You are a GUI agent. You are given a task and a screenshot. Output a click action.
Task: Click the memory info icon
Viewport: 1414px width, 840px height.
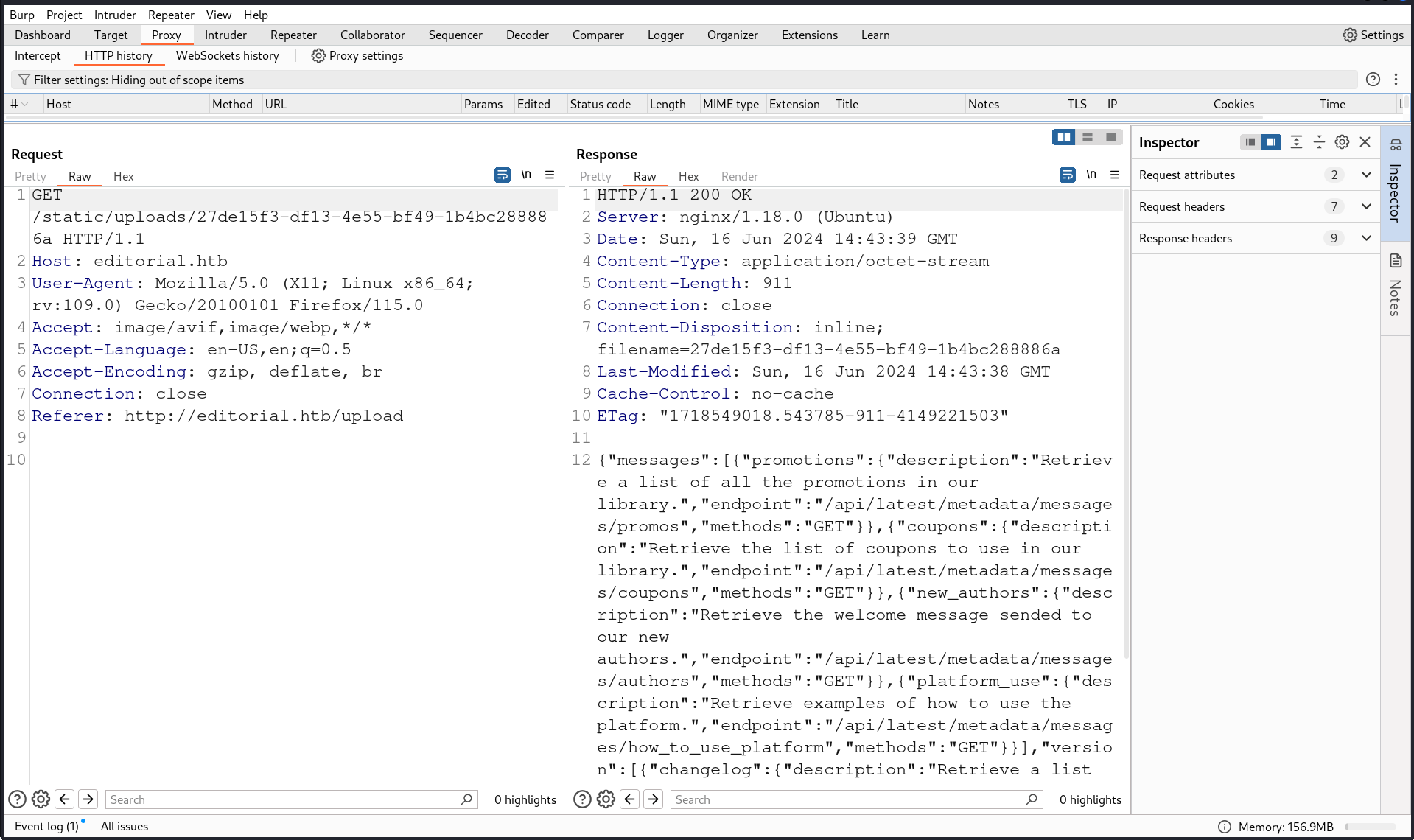pyautogui.click(x=1225, y=827)
